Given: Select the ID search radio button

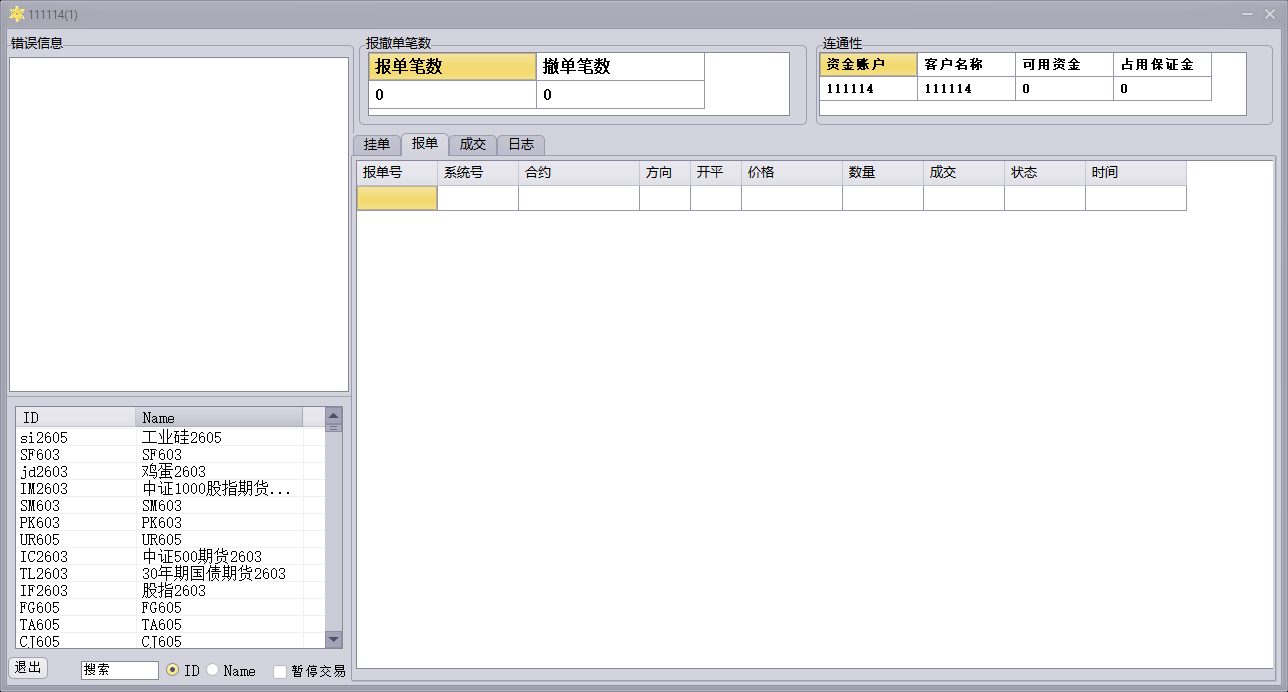Looking at the screenshot, I should [x=173, y=670].
